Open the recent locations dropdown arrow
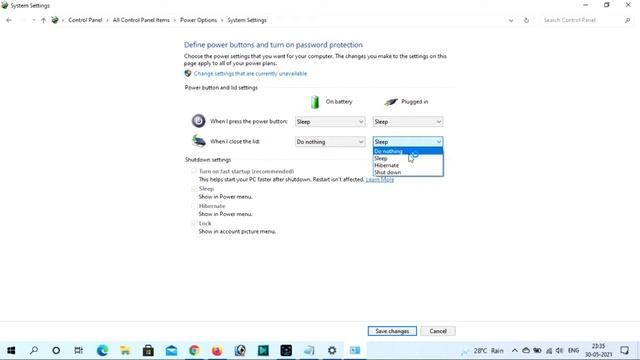The height and width of the screenshot is (360, 640). pyautogui.click(x=33, y=20)
